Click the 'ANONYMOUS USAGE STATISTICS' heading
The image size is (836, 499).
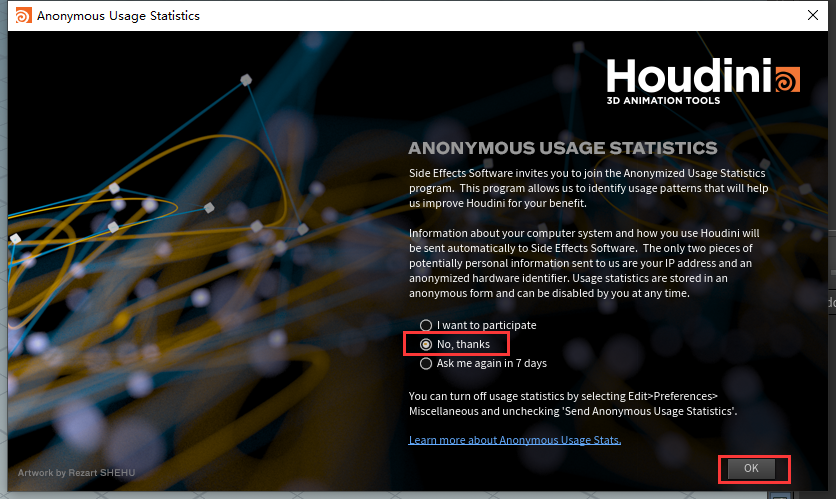click(562, 148)
